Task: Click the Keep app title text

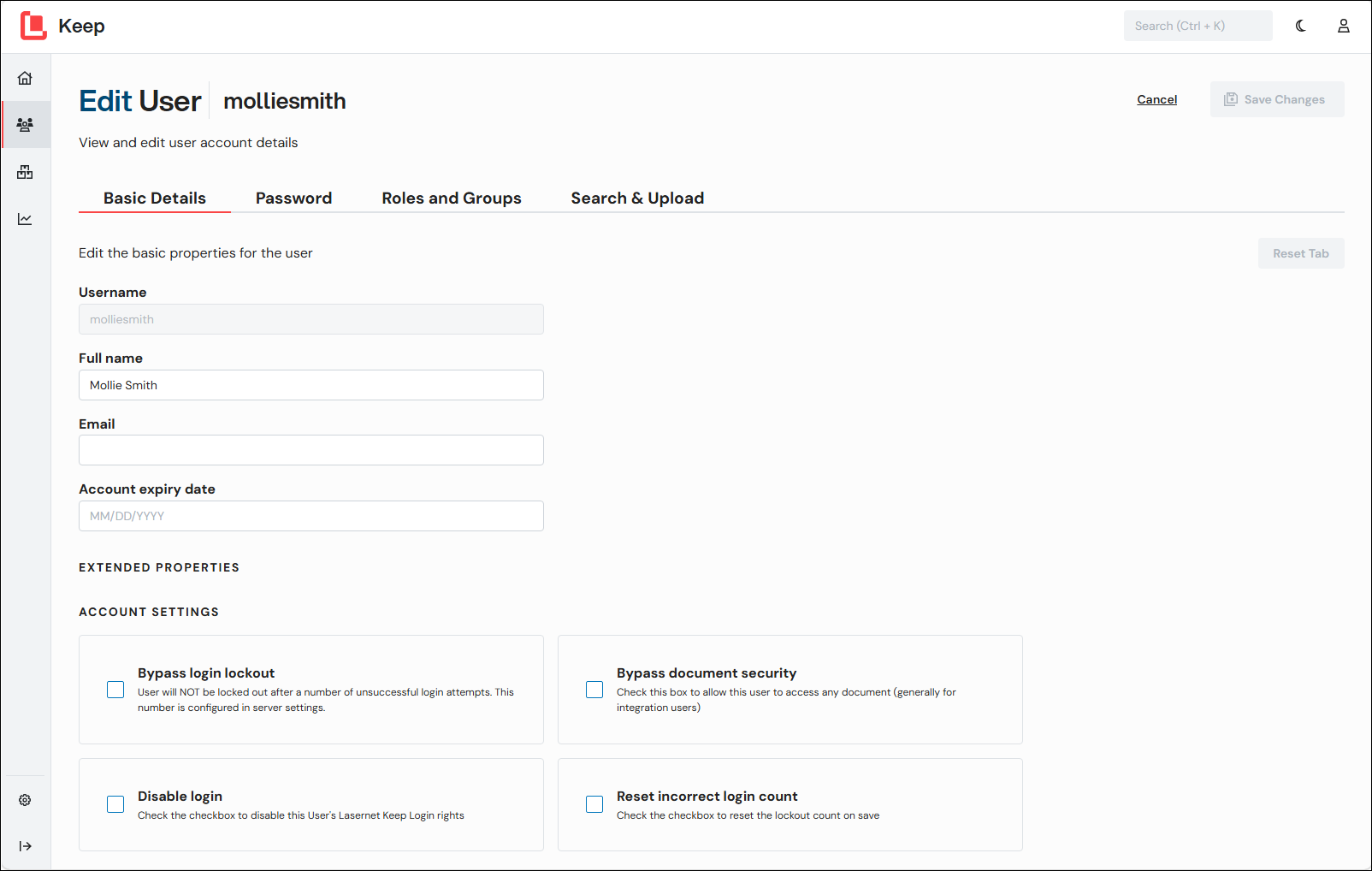Action: pyautogui.click(x=81, y=26)
